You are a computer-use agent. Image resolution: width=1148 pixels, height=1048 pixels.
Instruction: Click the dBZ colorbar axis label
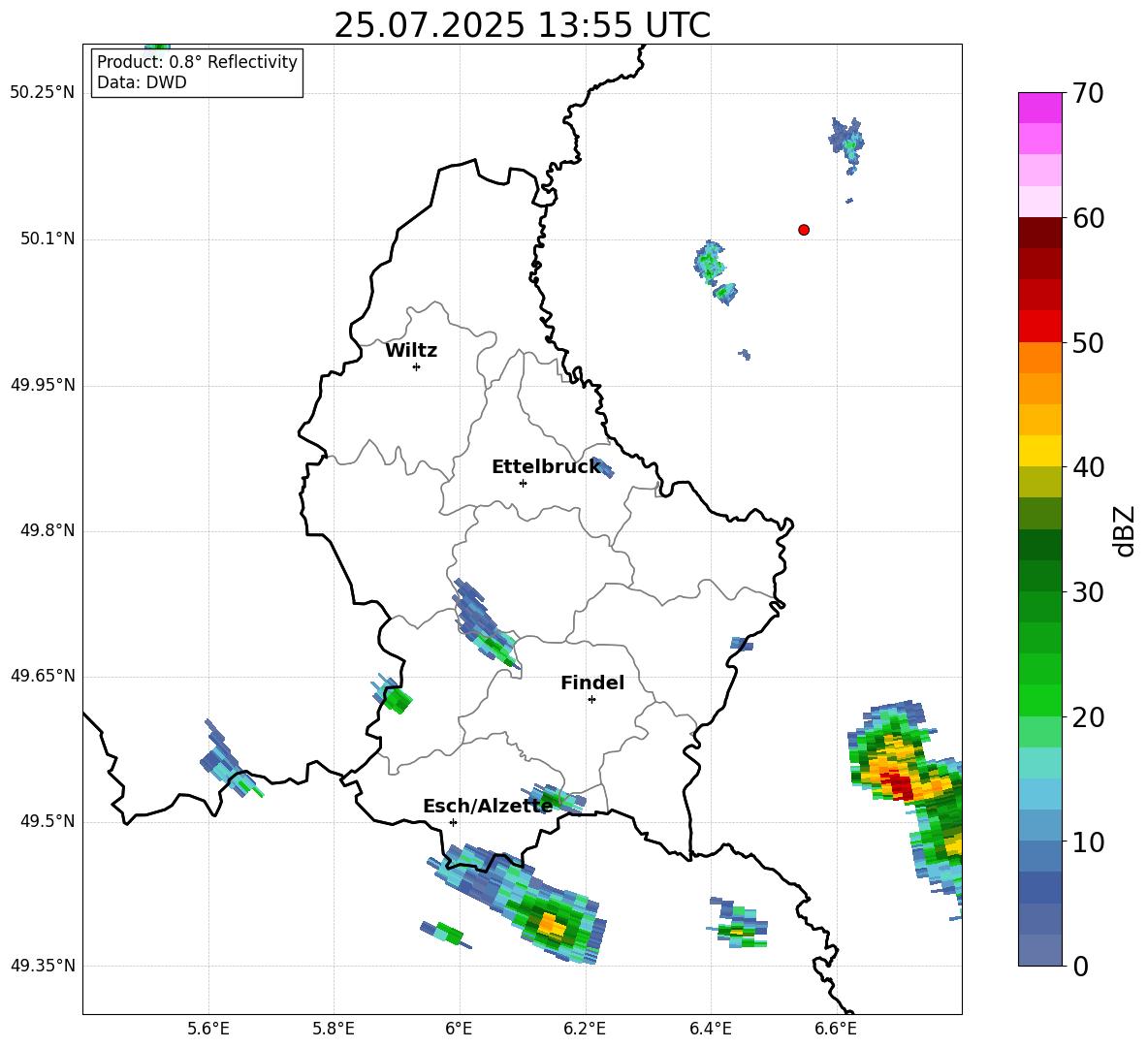pyautogui.click(x=1124, y=530)
